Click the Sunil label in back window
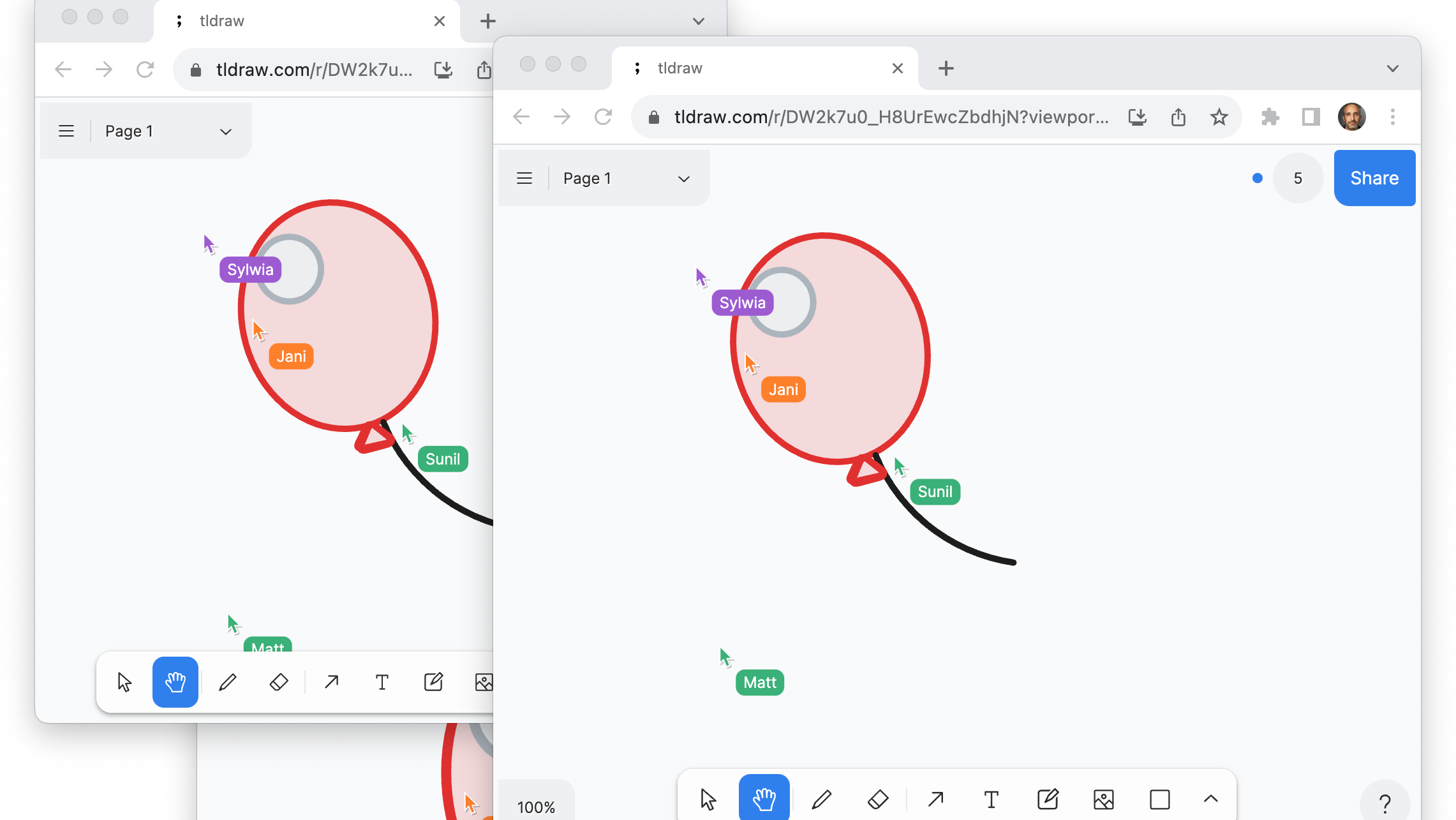1456x820 pixels. [443, 459]
